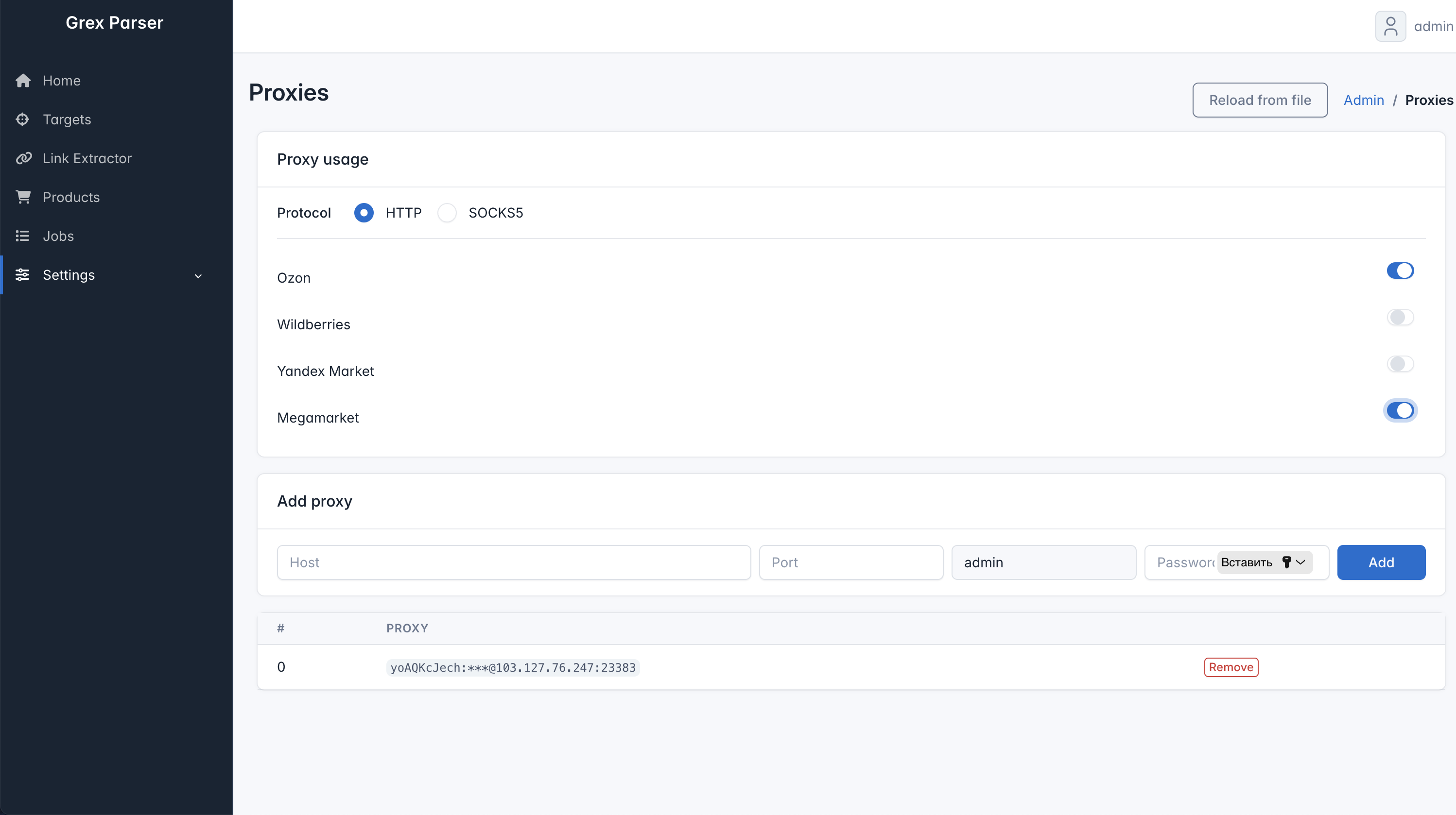Click the Reload from file button

point(1260,100)
